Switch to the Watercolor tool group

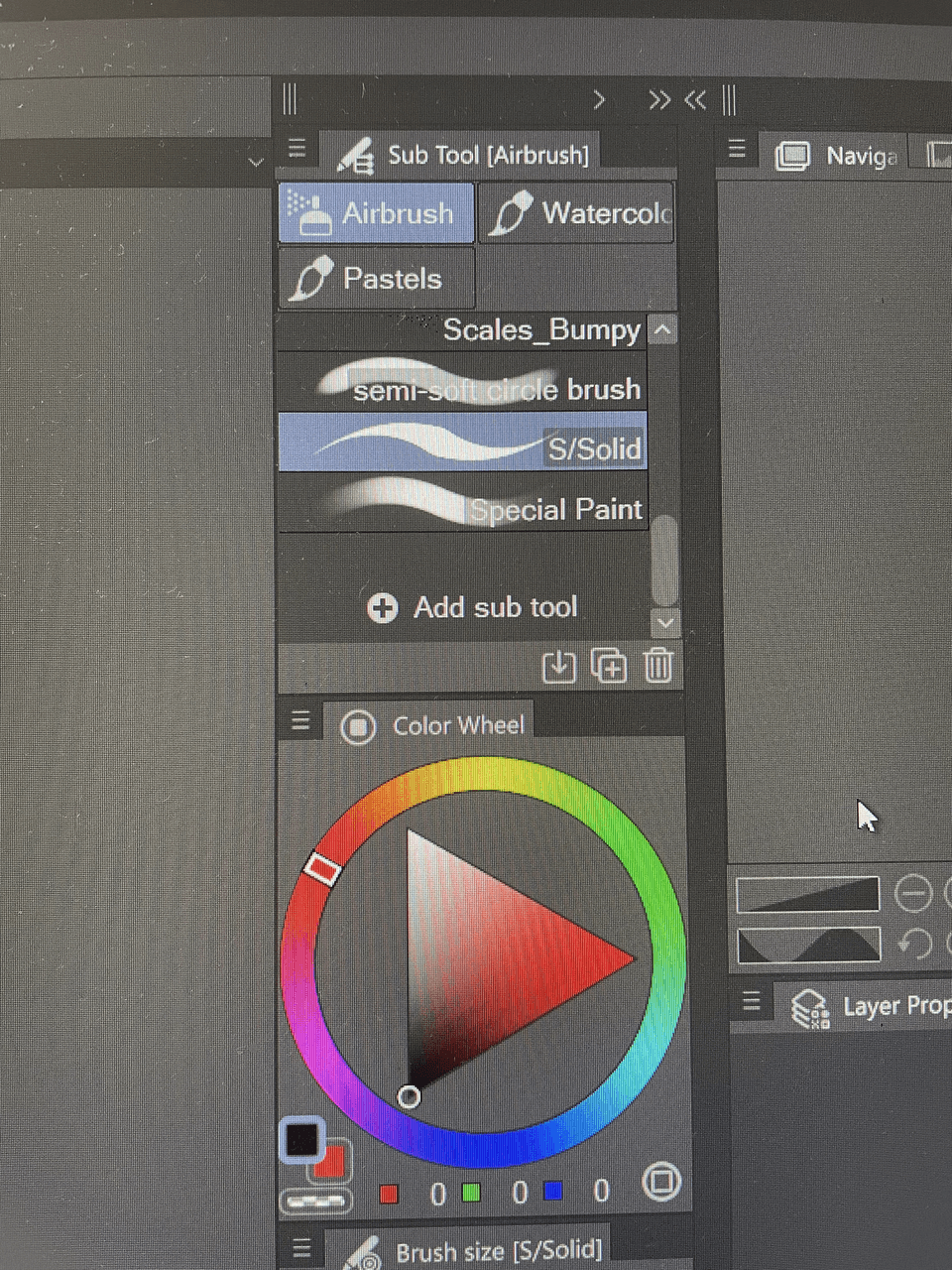point(577,212)
